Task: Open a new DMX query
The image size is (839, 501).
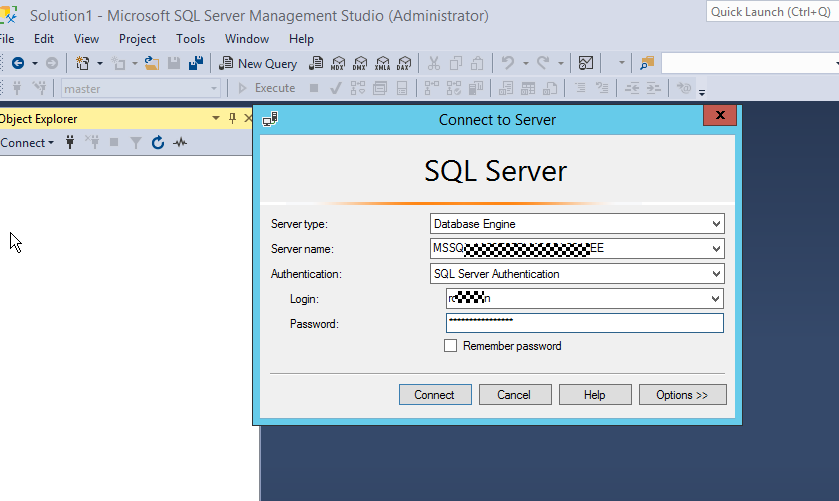Action: click(x=360, y=63)
